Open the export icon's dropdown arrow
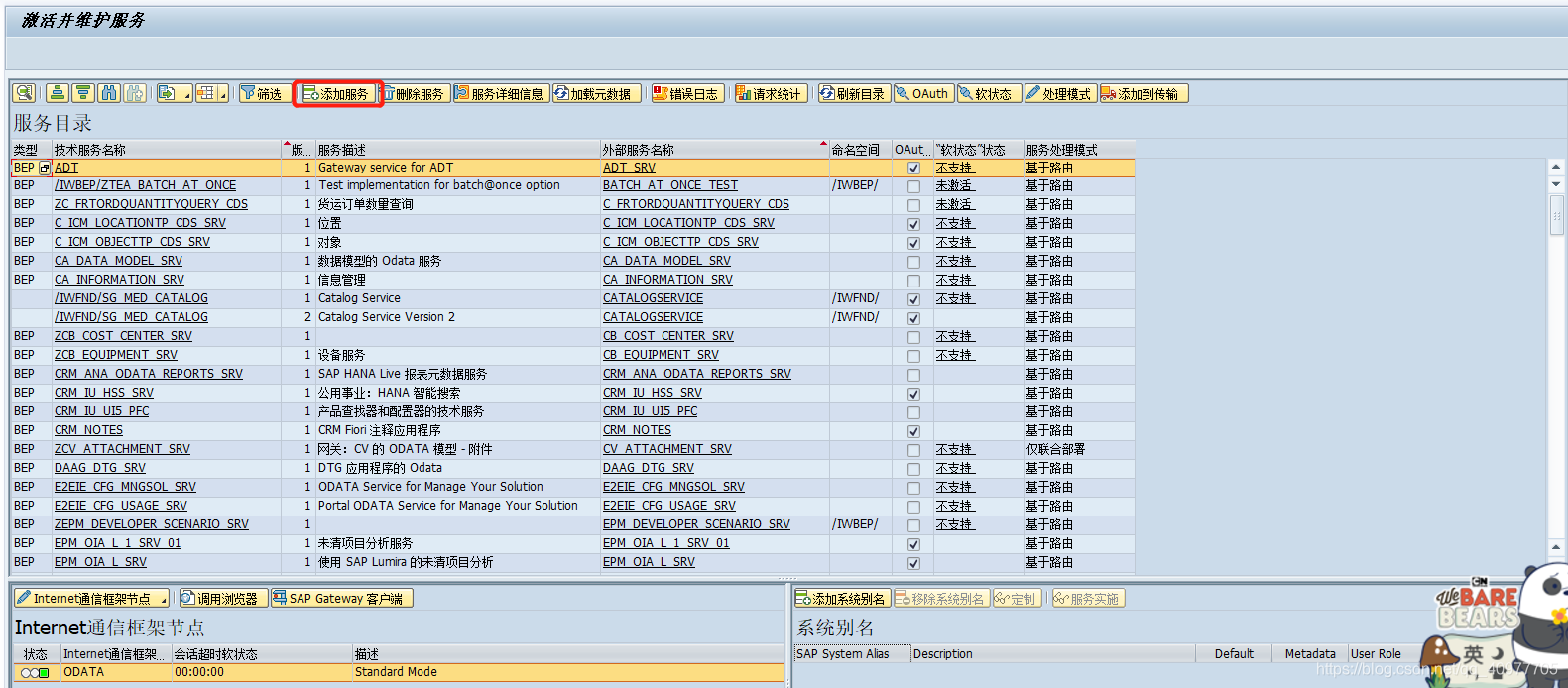The height and width of the screenshot is (688, 1568). (x=187, y=94)
